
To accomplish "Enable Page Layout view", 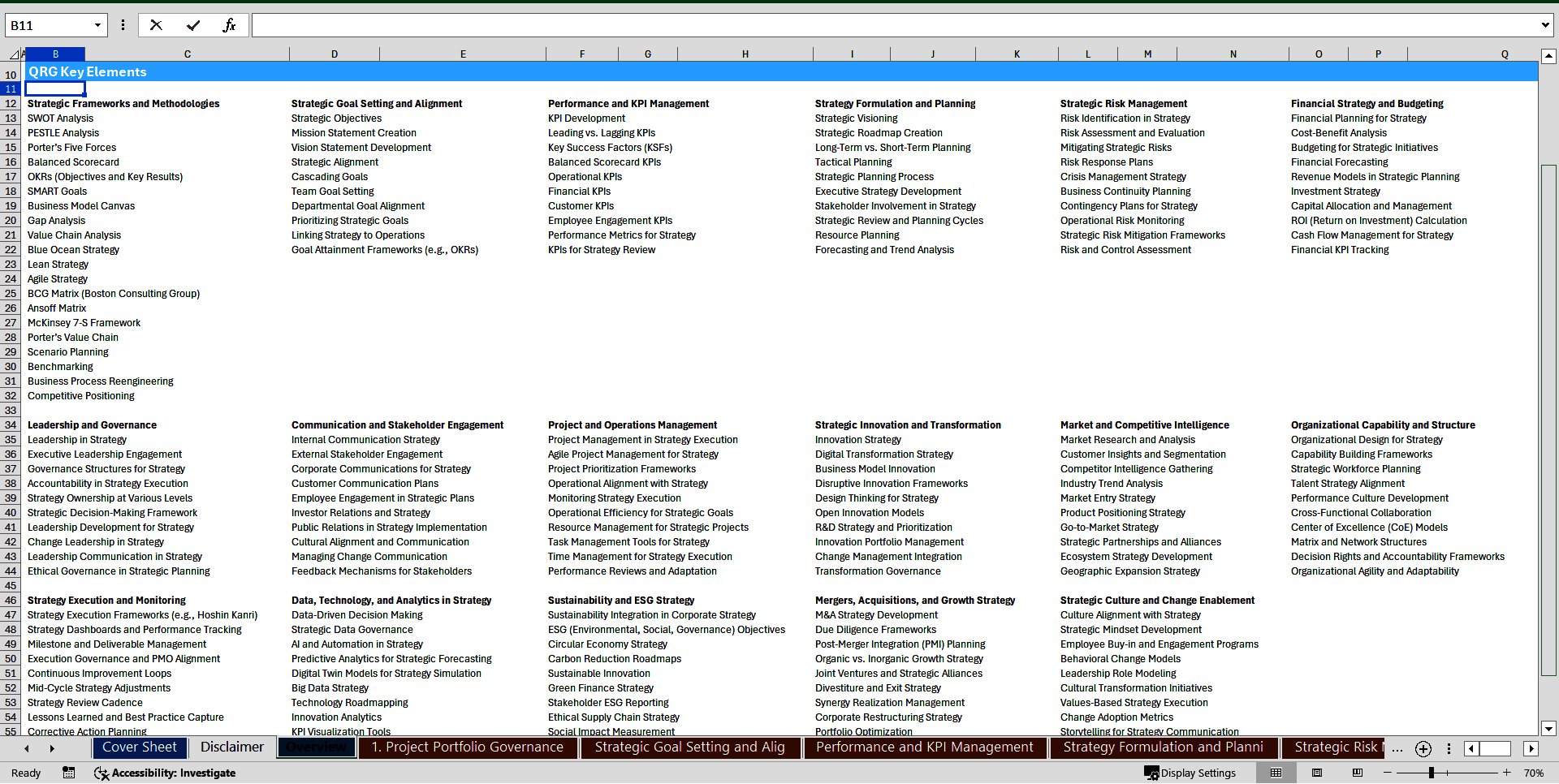I will pyautogui.click(x=1317, y=773).
